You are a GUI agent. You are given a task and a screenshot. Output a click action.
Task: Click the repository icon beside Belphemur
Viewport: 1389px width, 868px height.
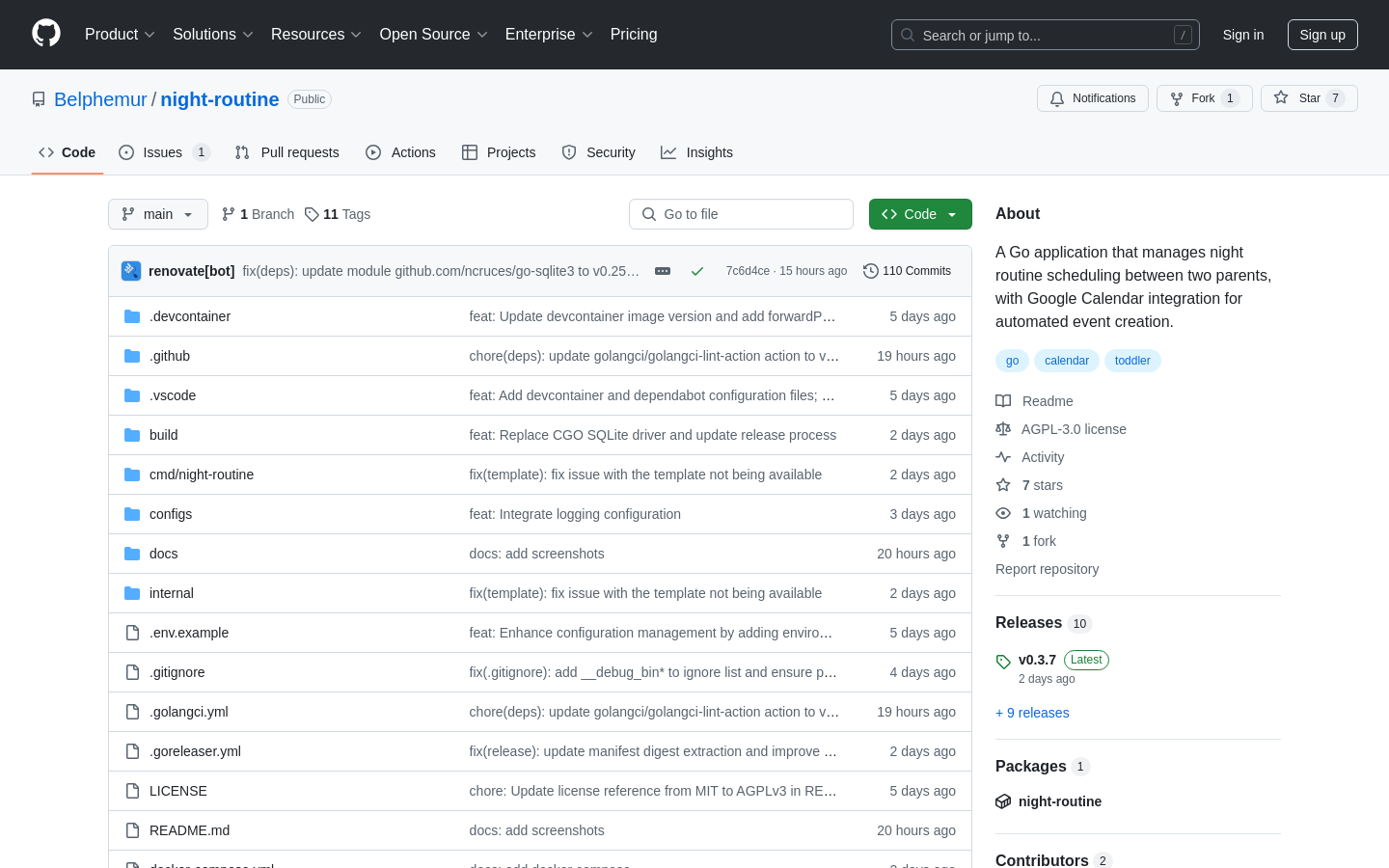(x=39, y=99)
